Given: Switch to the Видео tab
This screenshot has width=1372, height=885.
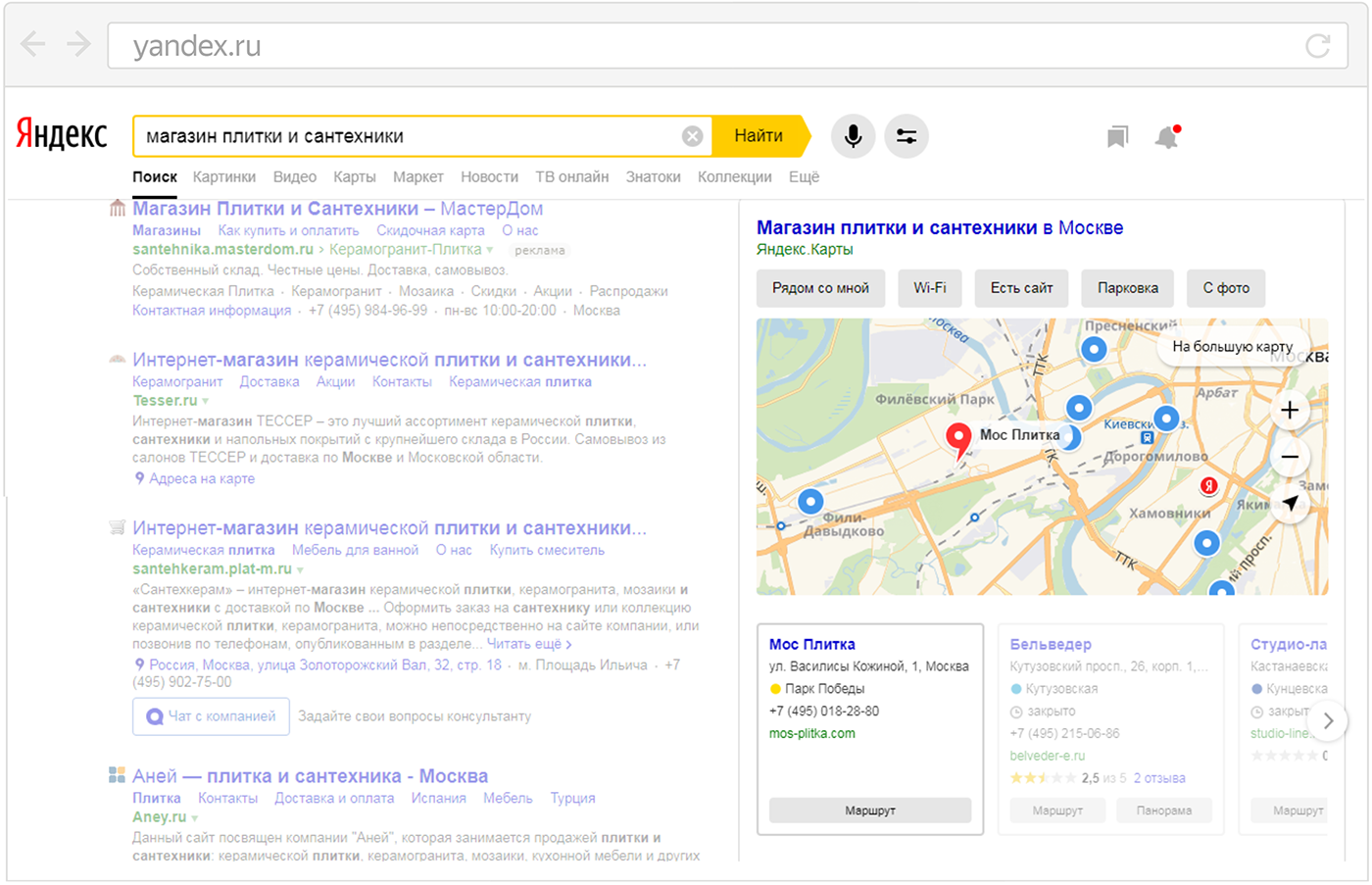Looking at the screenshot, I should 295,177.
